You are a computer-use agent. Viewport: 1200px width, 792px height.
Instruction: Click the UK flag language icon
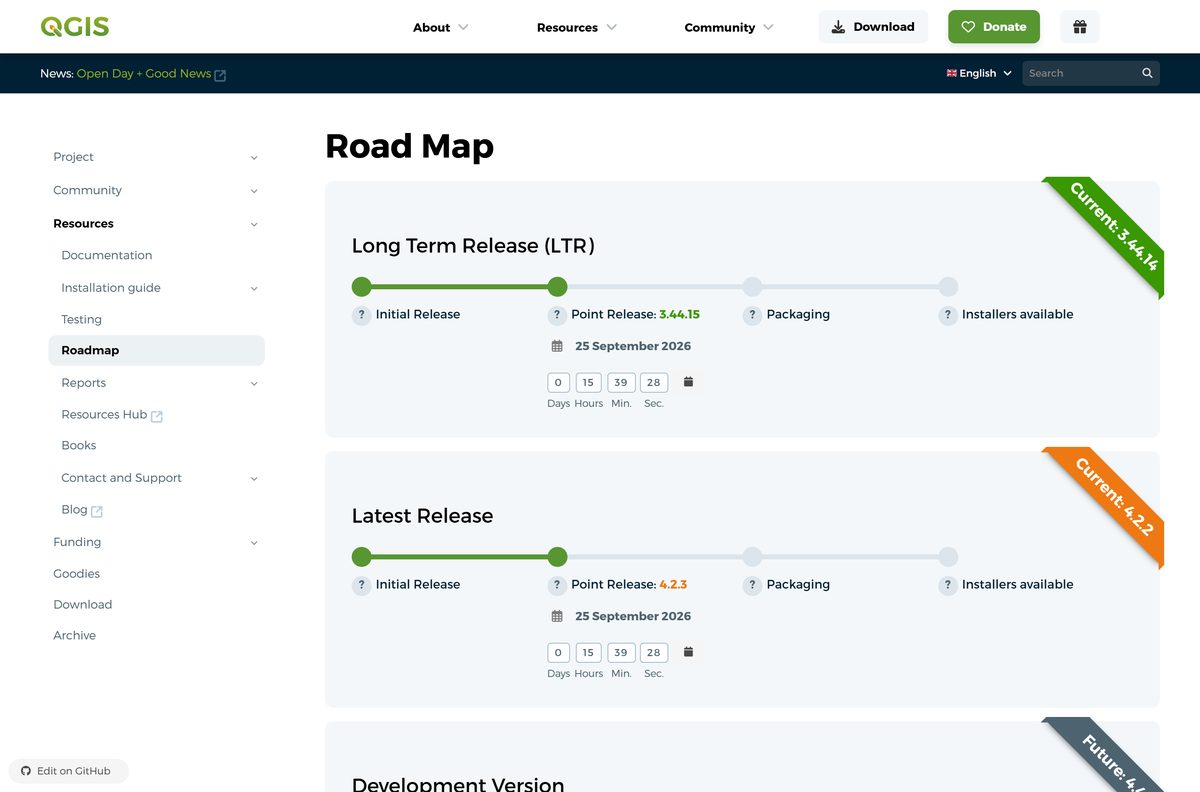[x=952, y=73]
